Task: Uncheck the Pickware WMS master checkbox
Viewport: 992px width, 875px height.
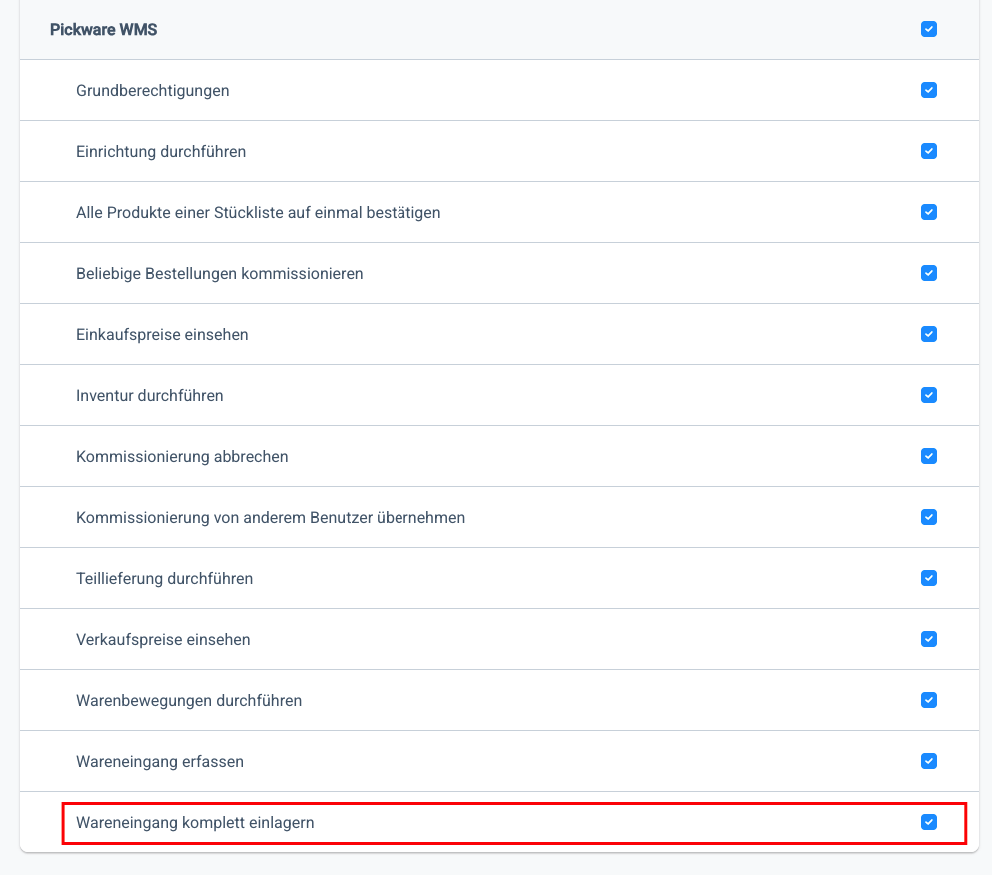Action: 929,29
